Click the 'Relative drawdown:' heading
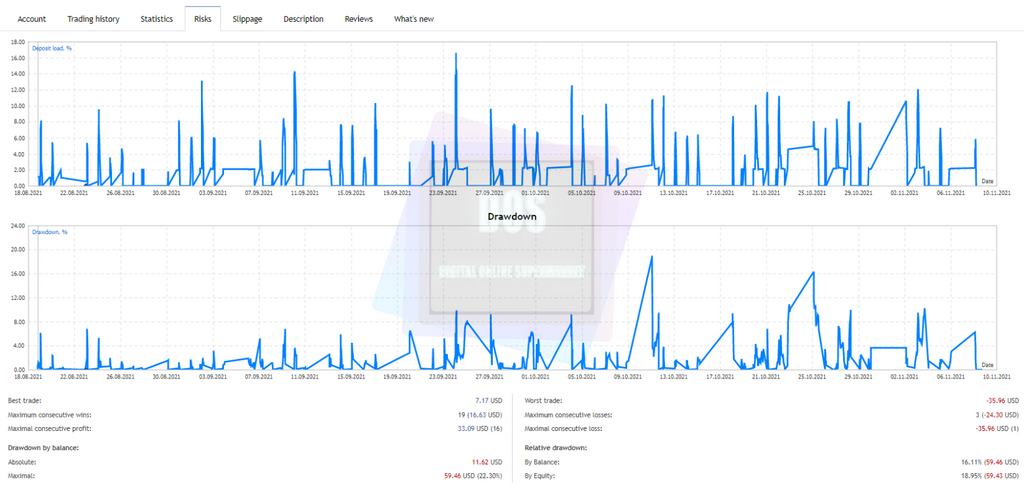The width and height of the screenshot is (1024, 493). click(555, 448)
